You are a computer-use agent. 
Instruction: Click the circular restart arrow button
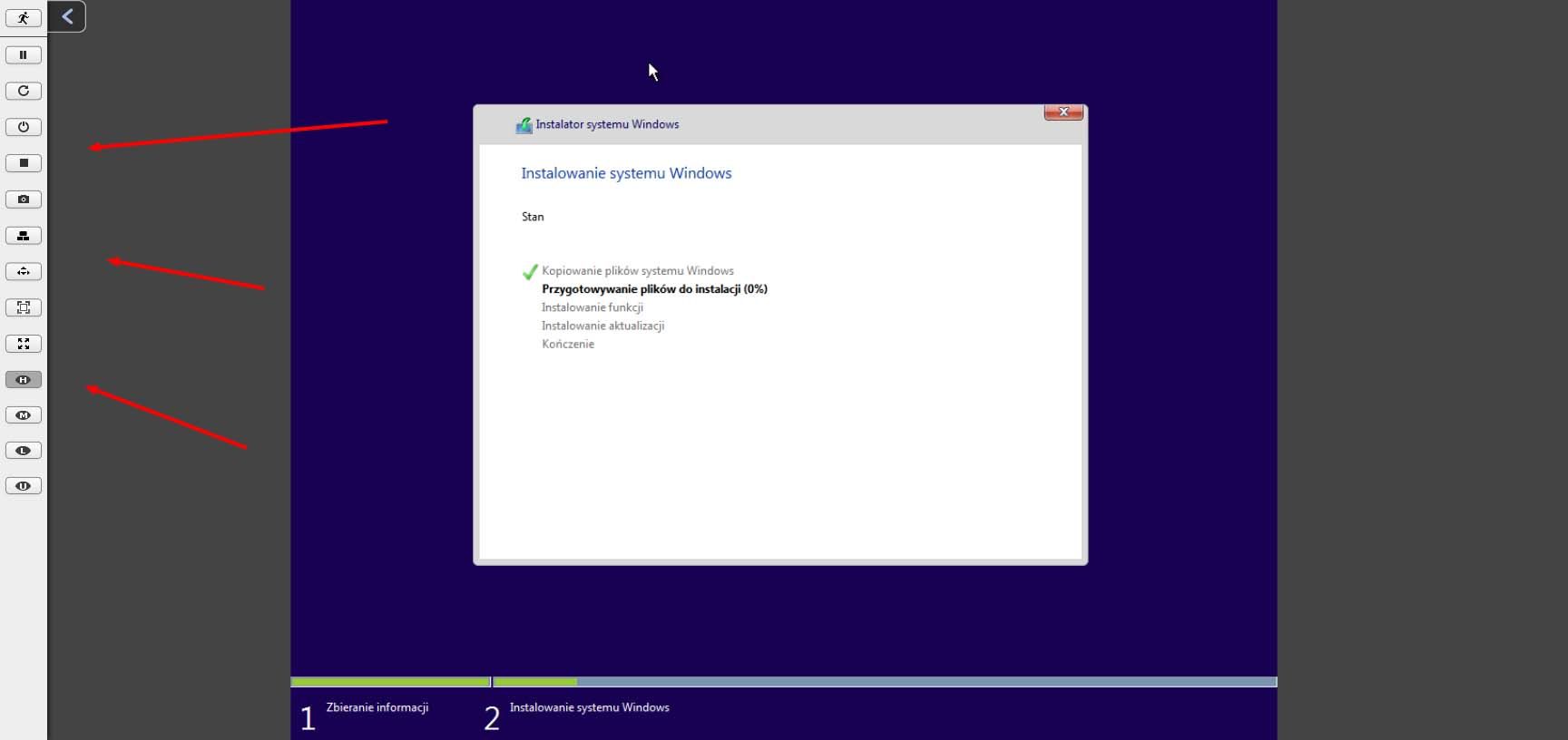click(x=24, y=91)
